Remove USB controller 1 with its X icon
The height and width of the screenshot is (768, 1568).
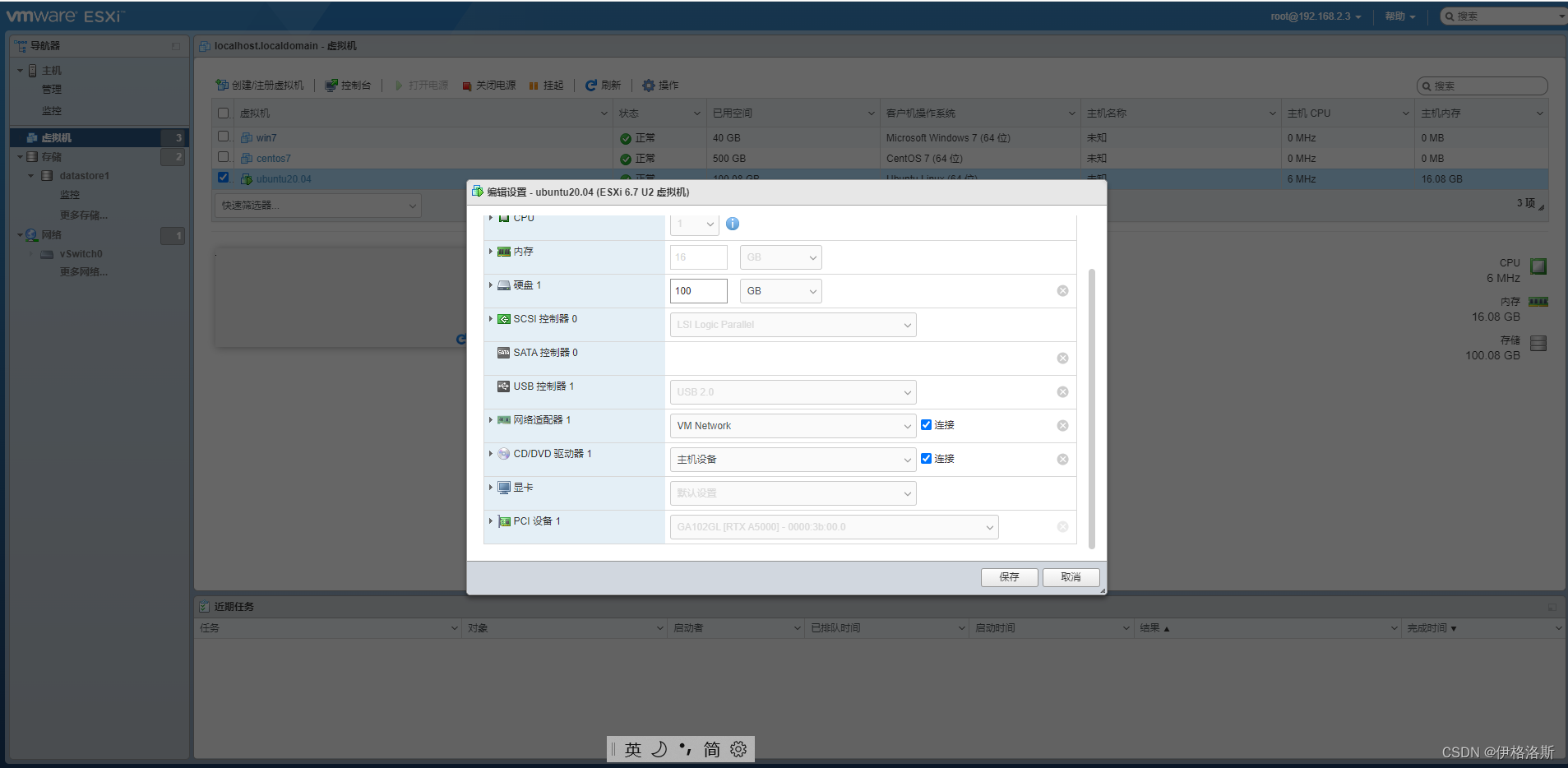tap(1062, 392)
